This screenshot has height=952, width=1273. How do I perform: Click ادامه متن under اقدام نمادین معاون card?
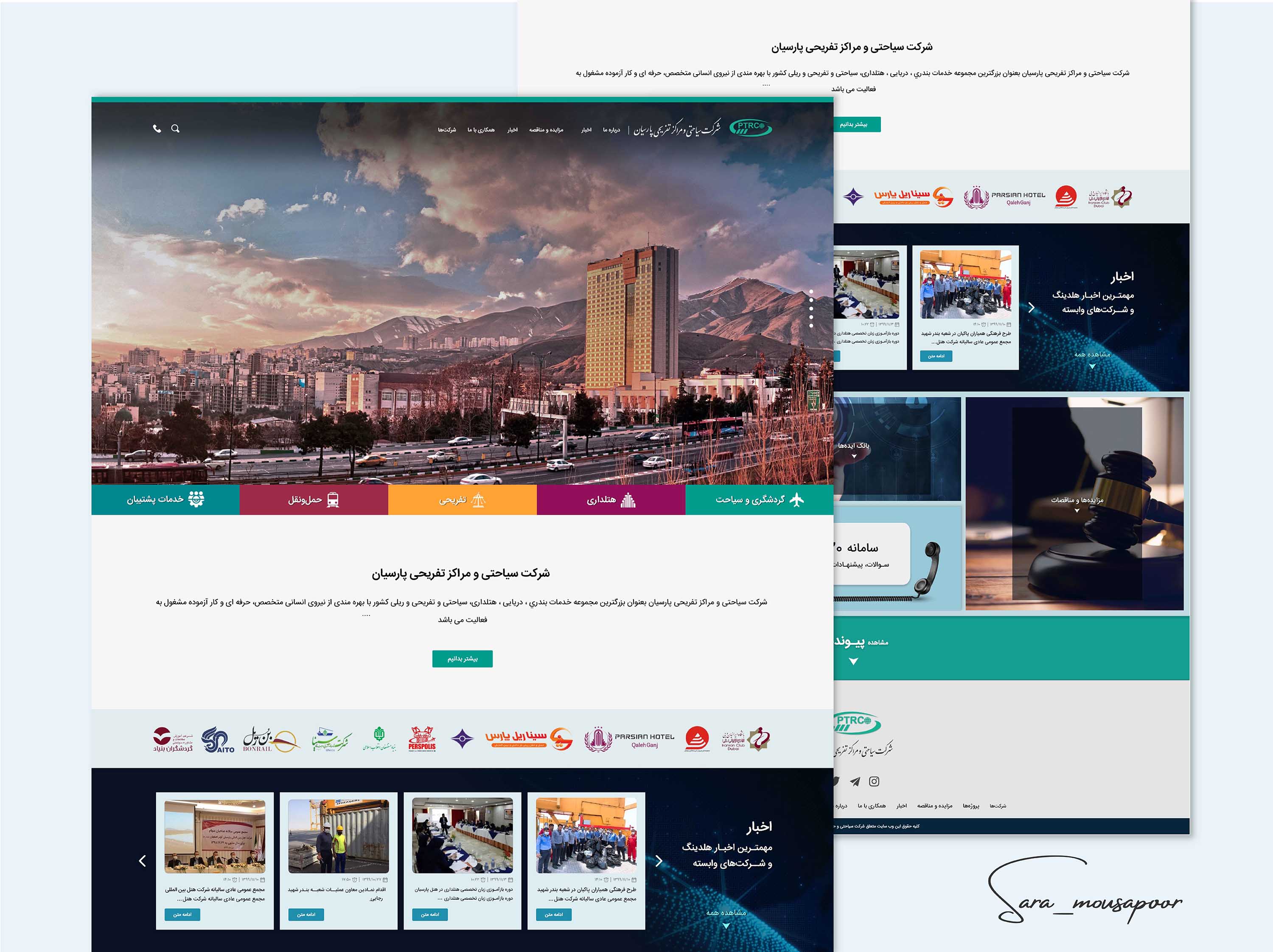coord(306,915)
